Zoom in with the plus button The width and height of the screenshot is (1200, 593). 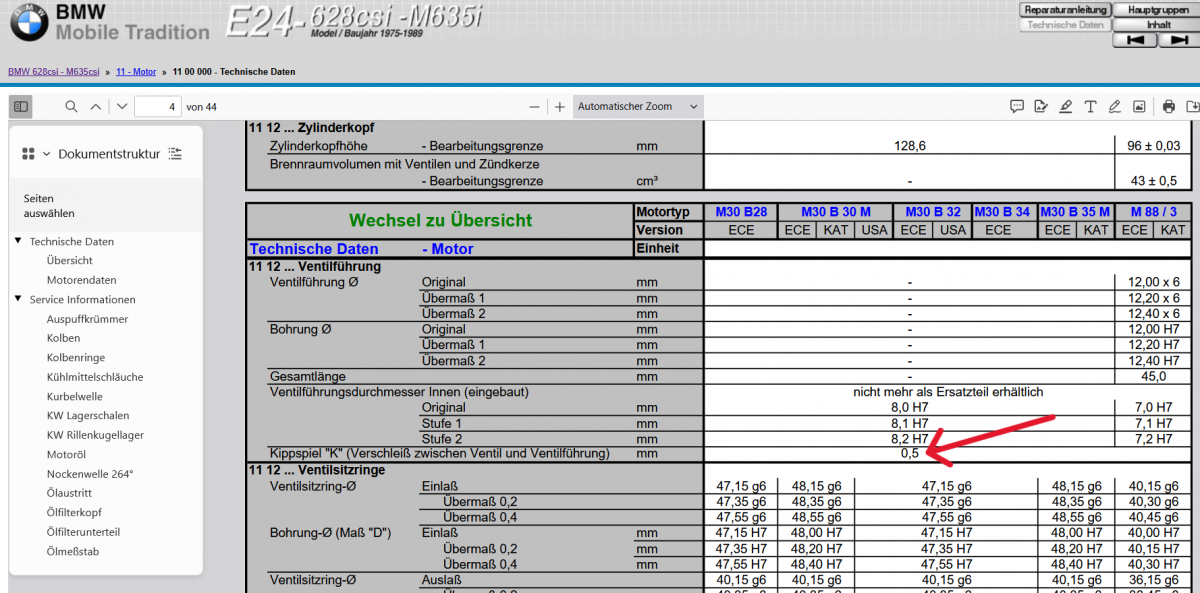tap(560, 107)
